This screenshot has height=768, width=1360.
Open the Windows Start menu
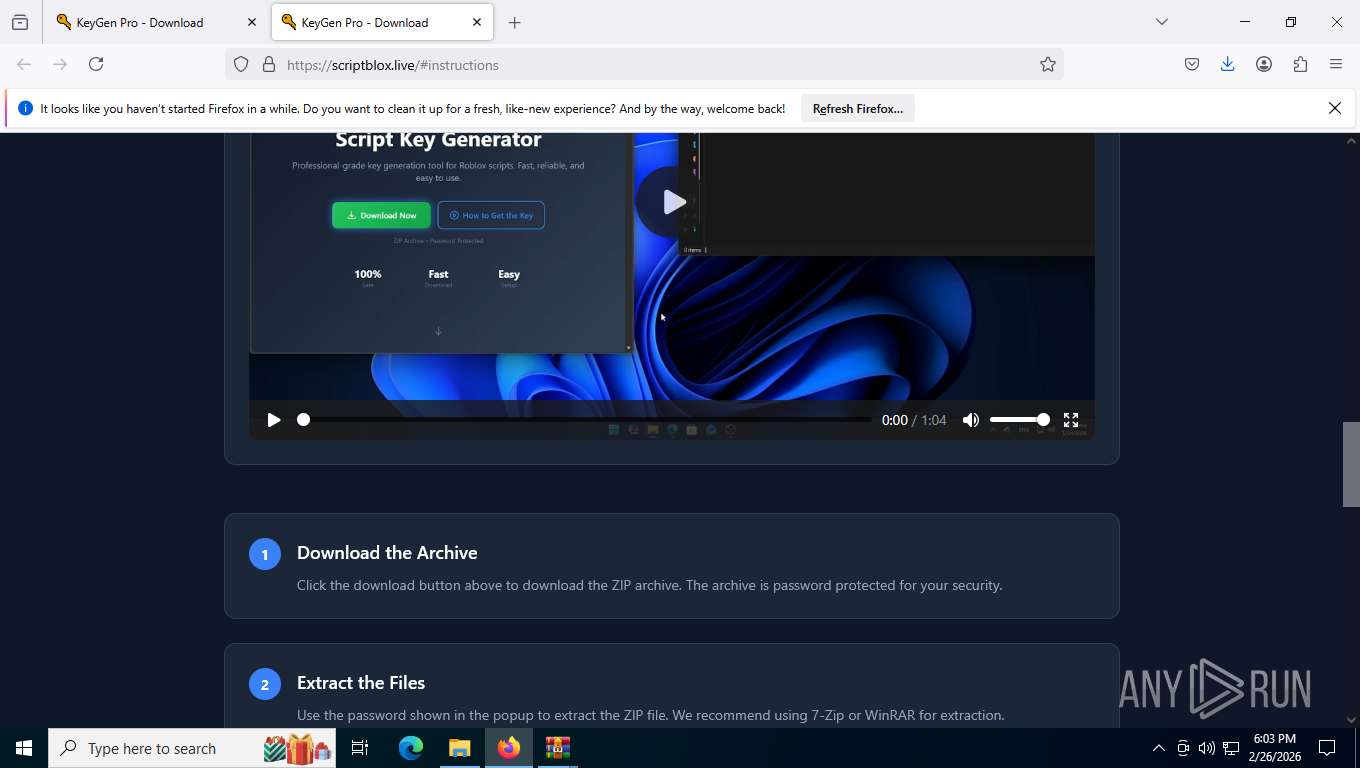pyautogui.click(x=23, y=748)
